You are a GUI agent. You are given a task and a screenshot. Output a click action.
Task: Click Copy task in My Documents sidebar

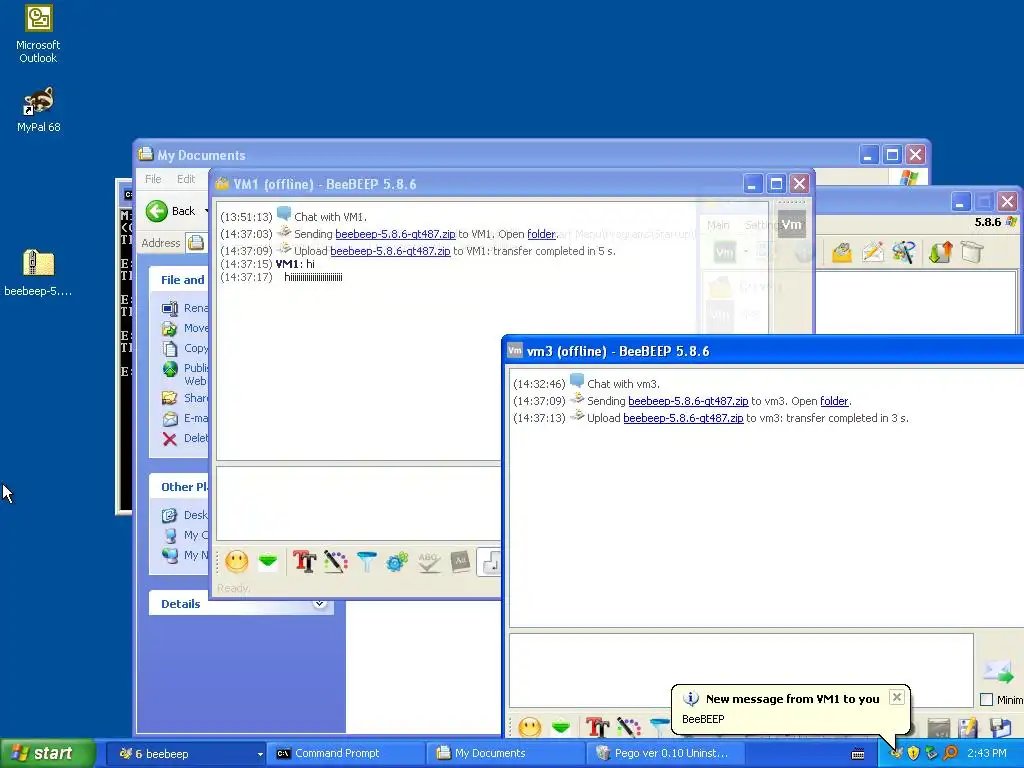click(x=186, y=348)
